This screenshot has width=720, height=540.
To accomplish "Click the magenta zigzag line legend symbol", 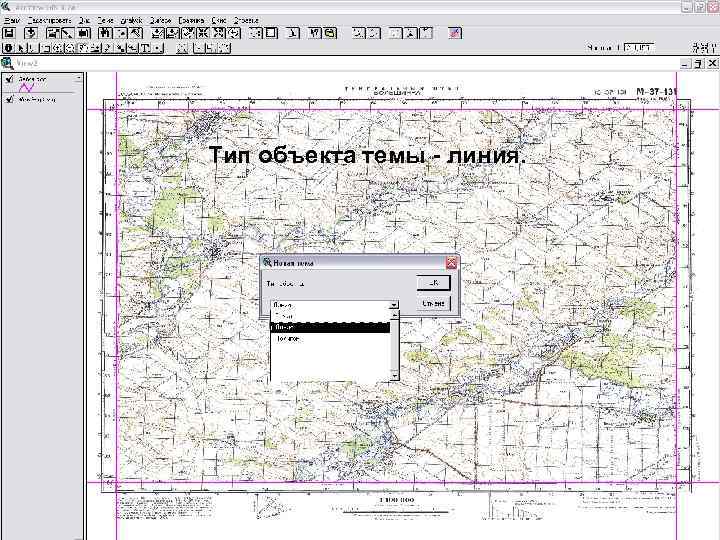I will [x=26, y=87].
